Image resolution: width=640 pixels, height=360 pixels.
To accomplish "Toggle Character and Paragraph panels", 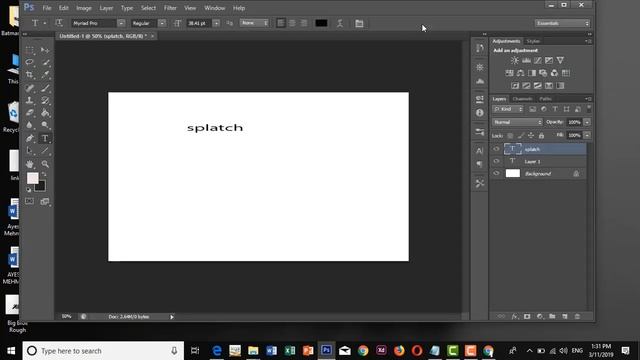I will [x=359, y=23].
